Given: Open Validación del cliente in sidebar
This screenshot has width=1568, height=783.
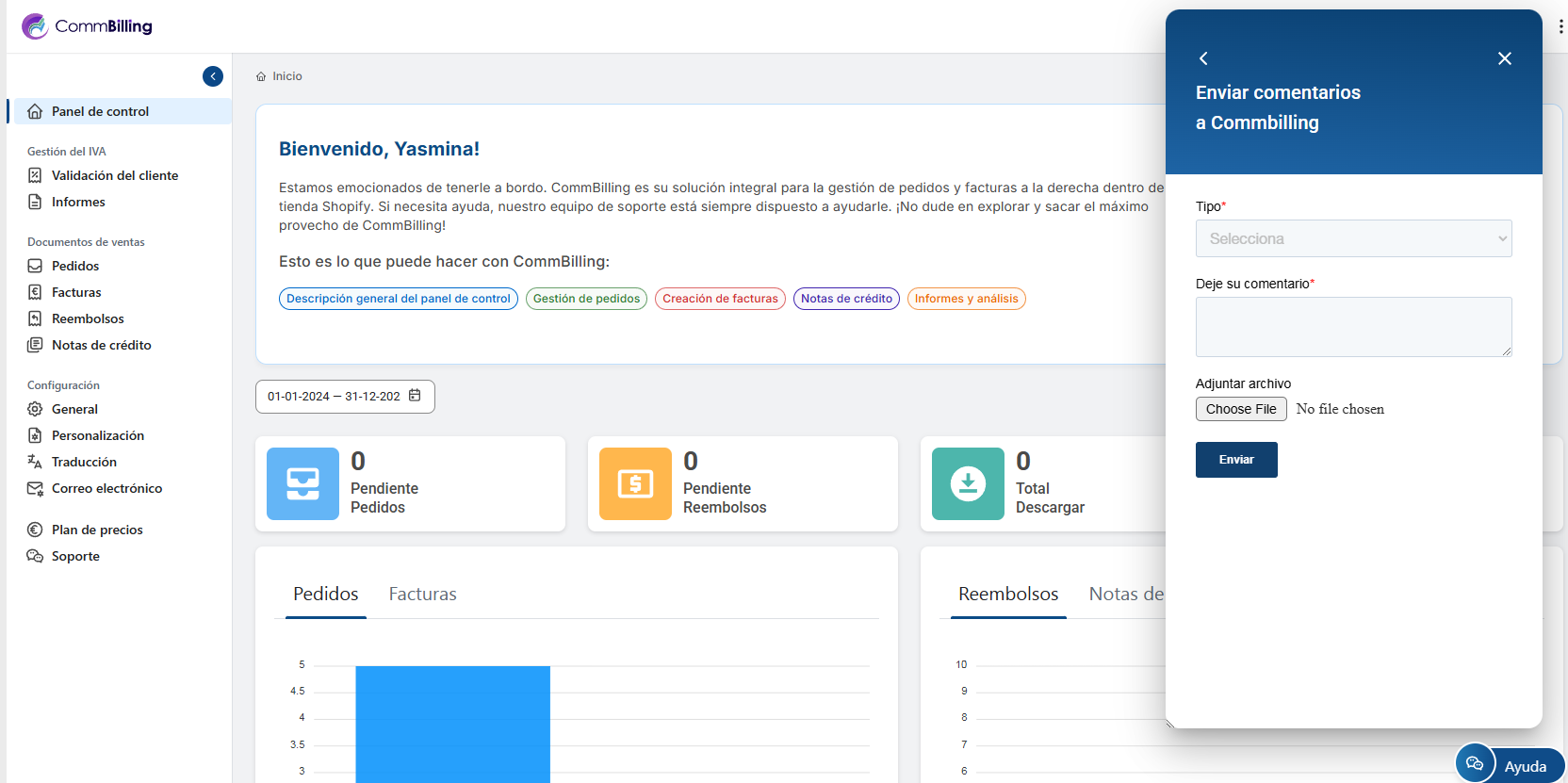Looking at the screenshot, I should (114, 175).
